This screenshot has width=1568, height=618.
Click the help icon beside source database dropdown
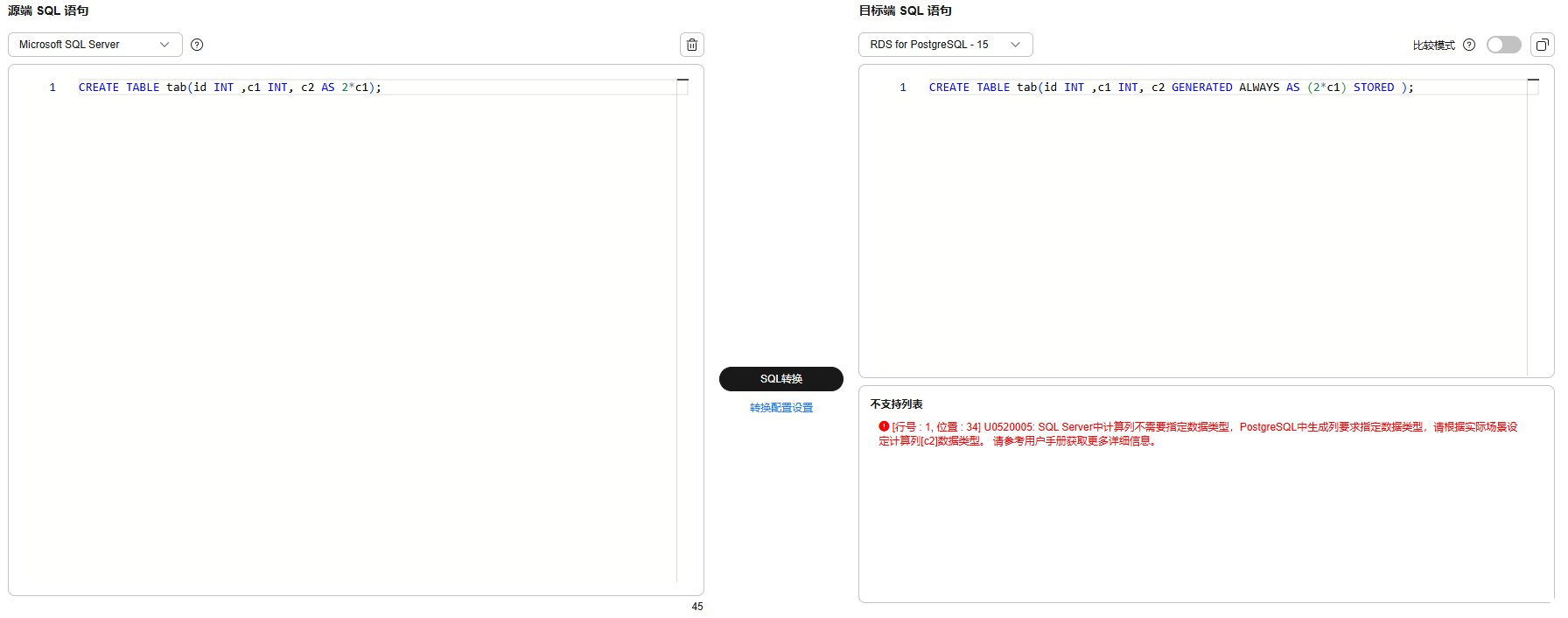(x=197, y=45)
